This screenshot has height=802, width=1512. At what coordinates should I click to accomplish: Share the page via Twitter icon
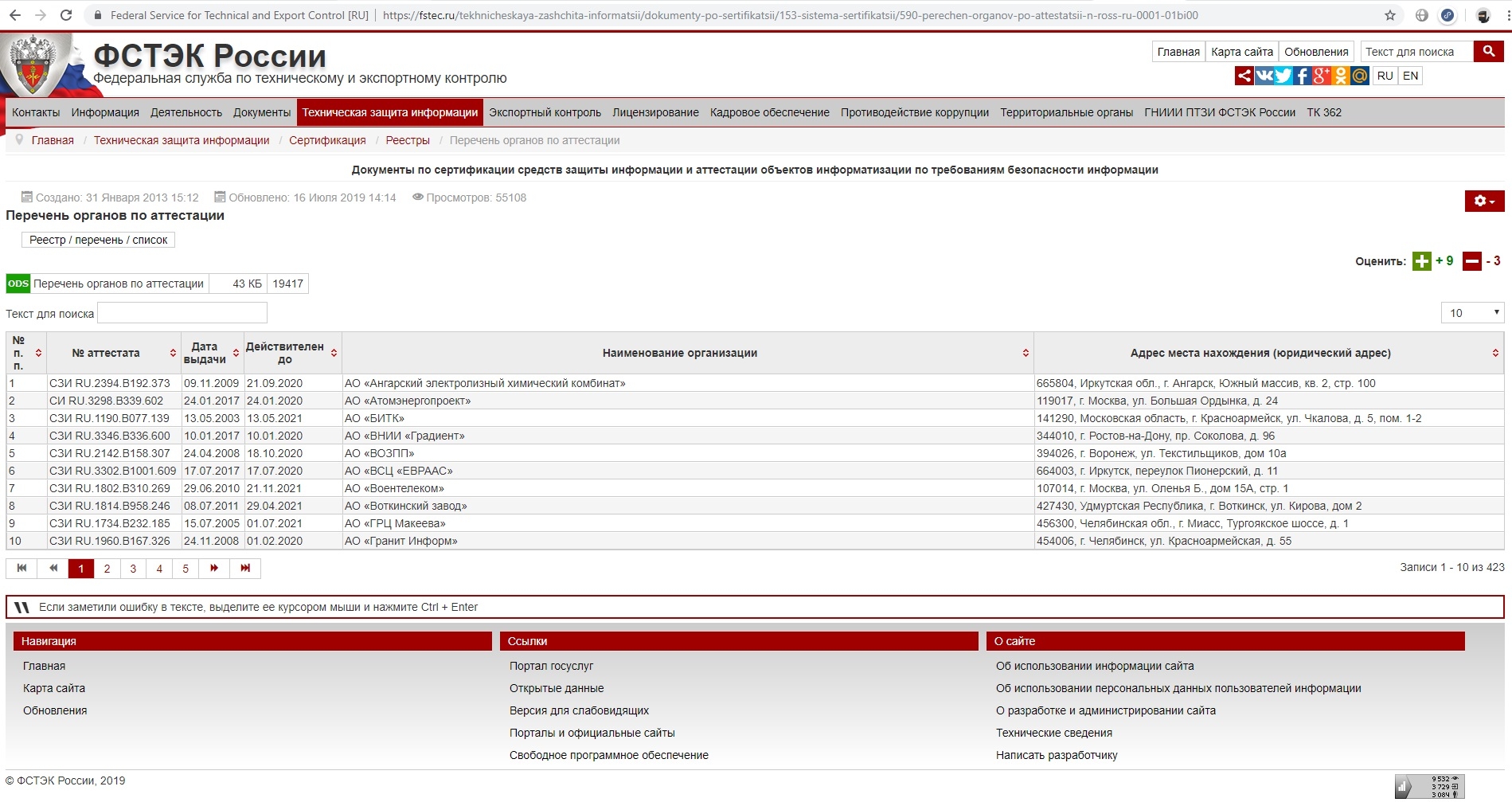pos(1283,76)
